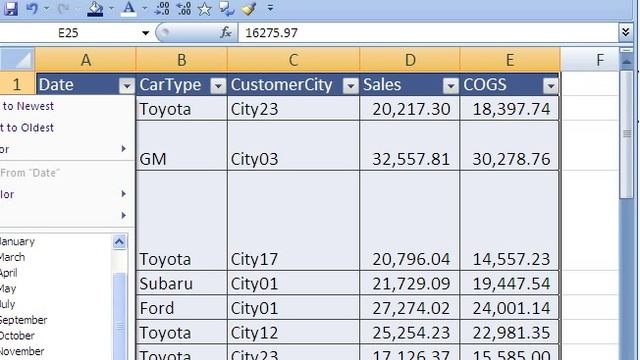Viewport: 640px width, 360px height.
Task: Open Filter by Color submenu
Action: coord(67,194)
